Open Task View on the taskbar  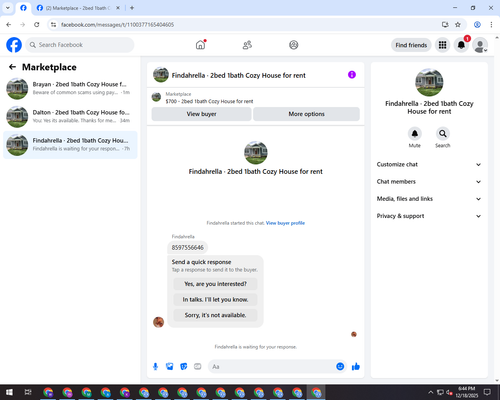28,392
